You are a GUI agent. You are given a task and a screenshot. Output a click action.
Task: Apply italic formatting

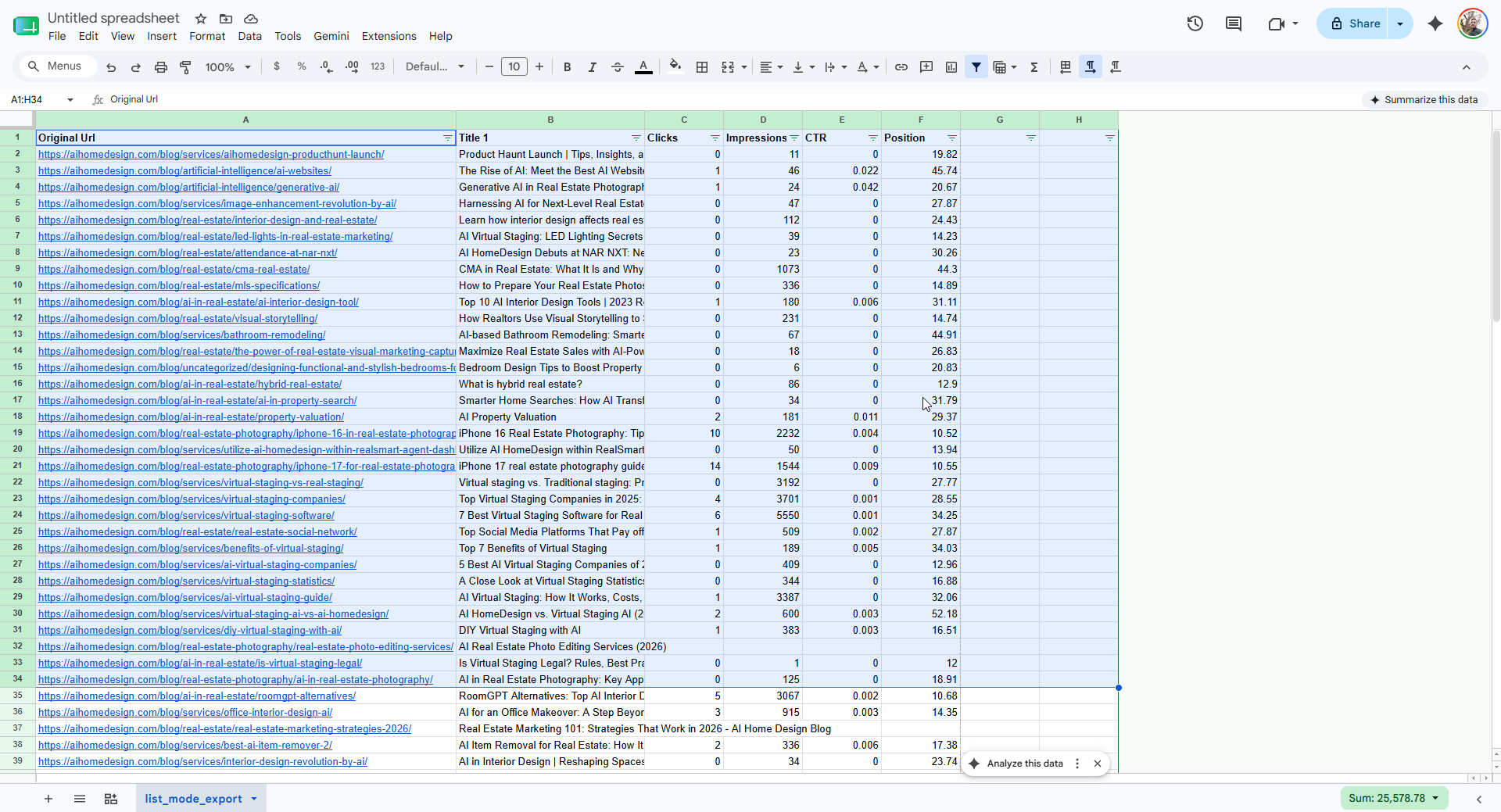coord(593,67)
